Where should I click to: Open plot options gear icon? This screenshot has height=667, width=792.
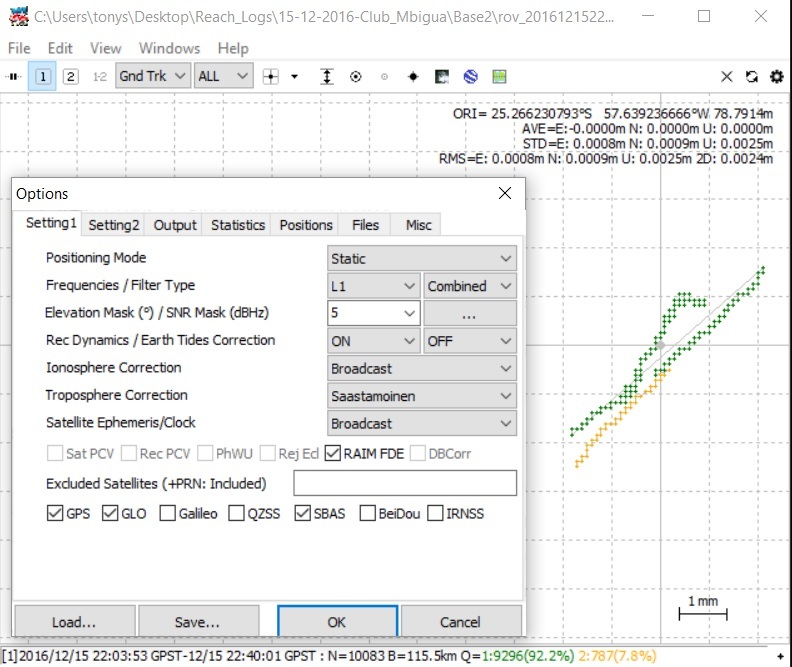(x=776, y=77)
